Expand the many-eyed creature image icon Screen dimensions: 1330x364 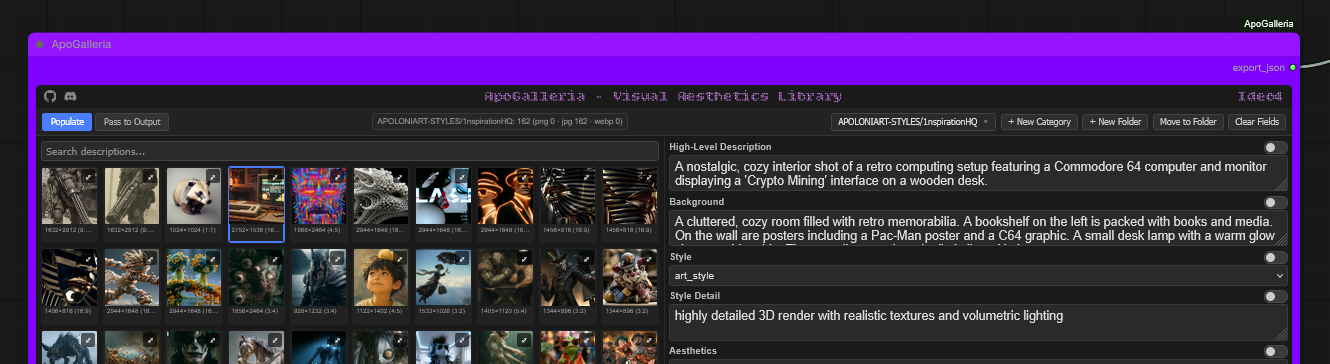(x=274, y=259)
